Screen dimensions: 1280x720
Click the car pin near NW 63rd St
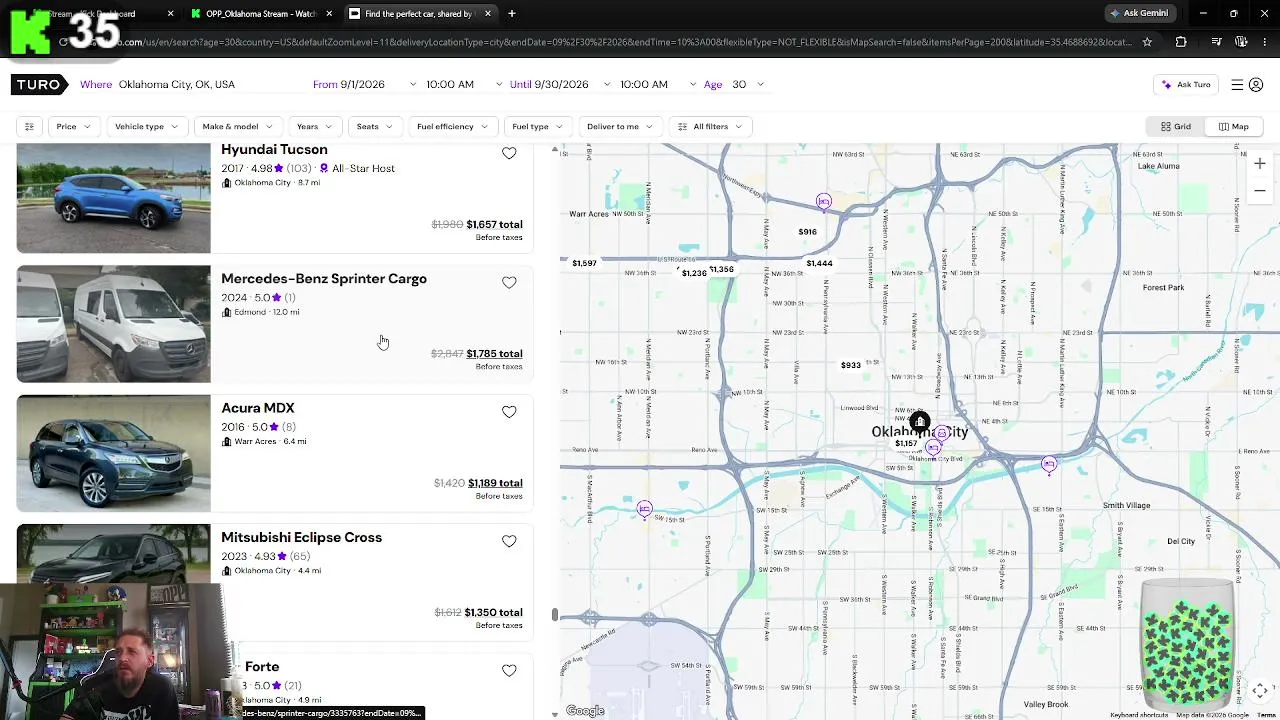[x=823, y=202]
